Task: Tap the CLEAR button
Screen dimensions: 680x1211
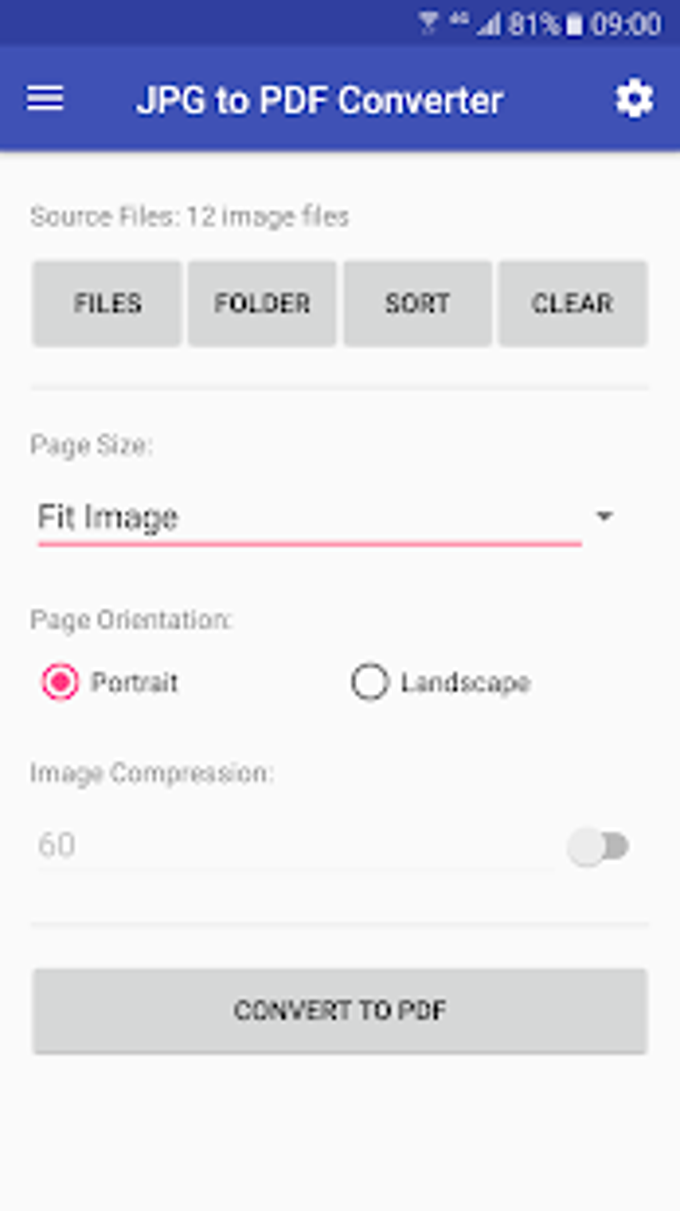Action: click(x=572, y=304)
